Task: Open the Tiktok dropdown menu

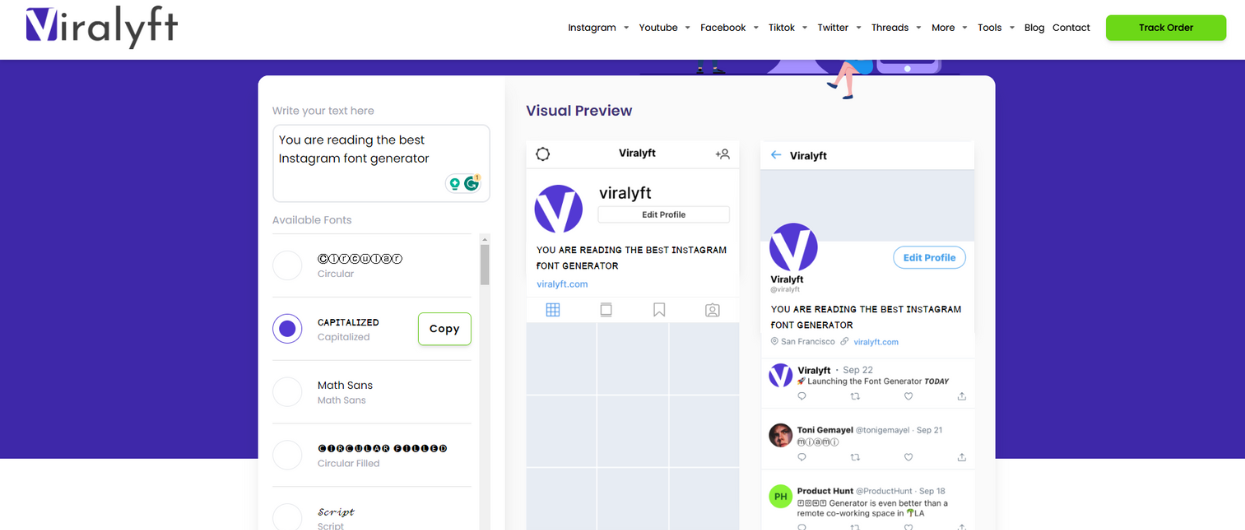Action: 787,28
